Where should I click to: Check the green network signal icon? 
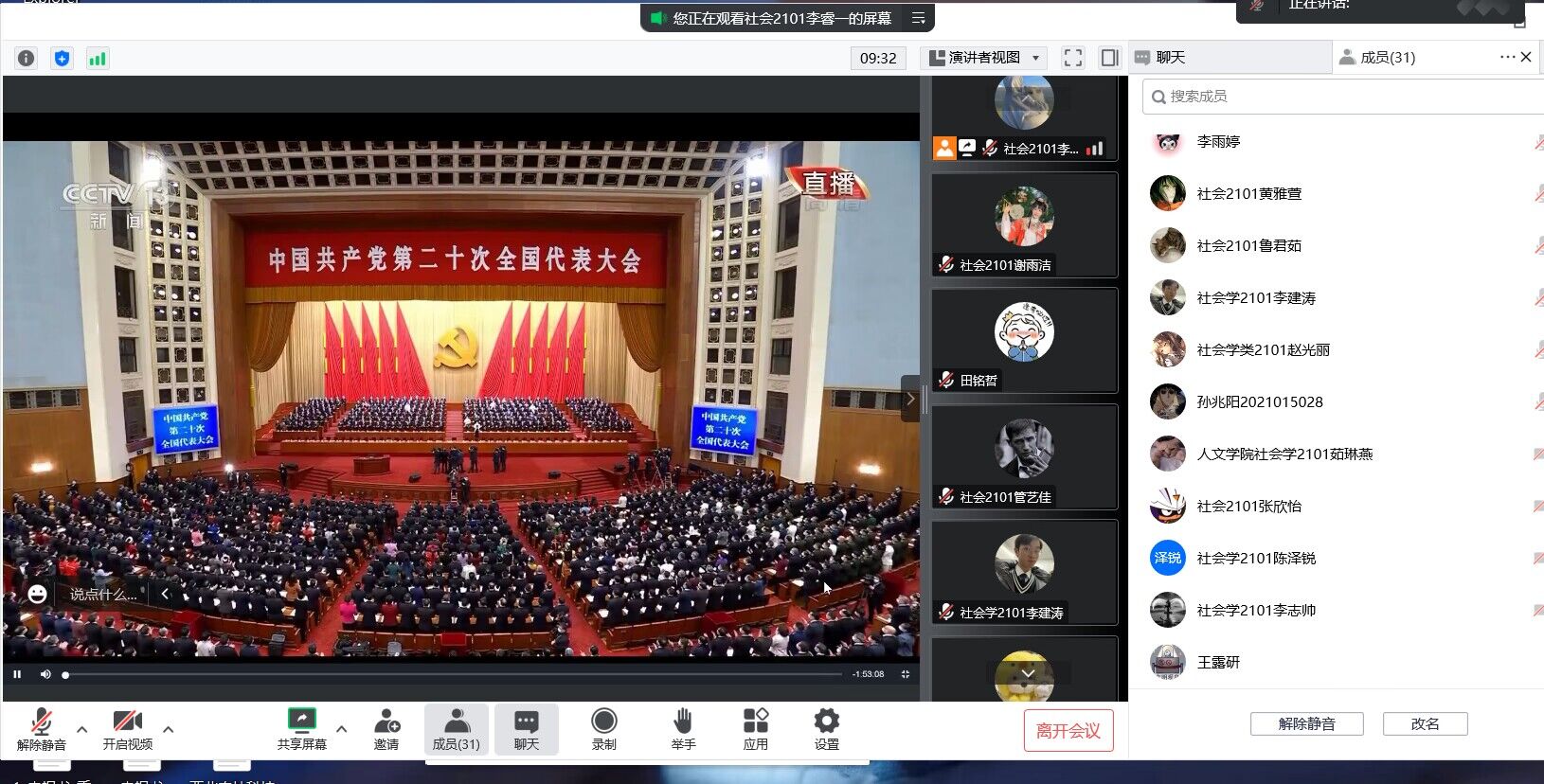[x=97, y=59]
